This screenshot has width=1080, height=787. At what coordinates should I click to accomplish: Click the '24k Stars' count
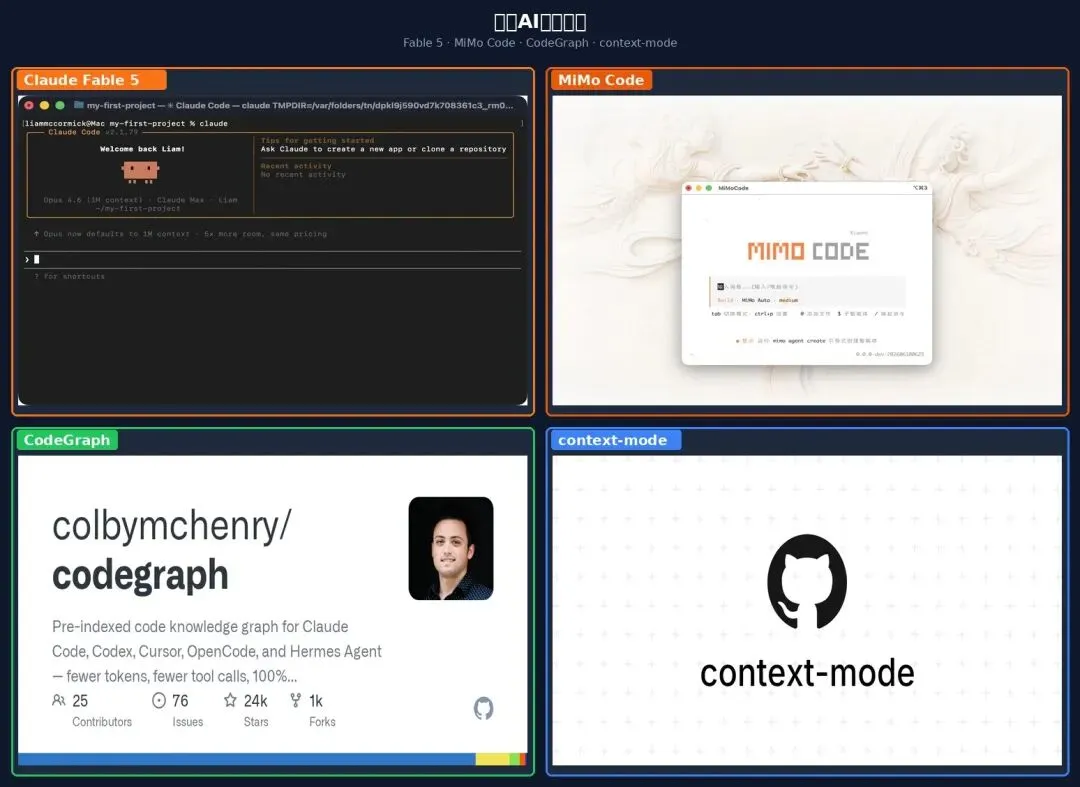point(246,710)
